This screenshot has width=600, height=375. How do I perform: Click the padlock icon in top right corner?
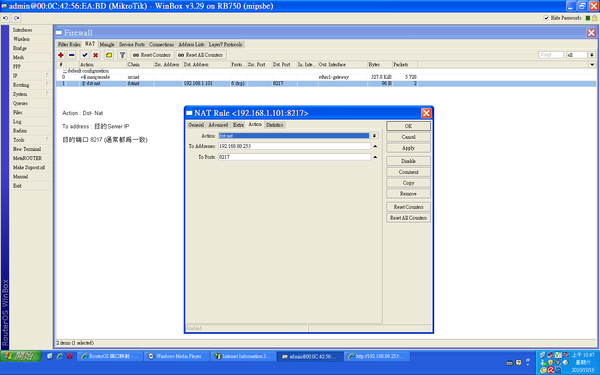point(595,18)
